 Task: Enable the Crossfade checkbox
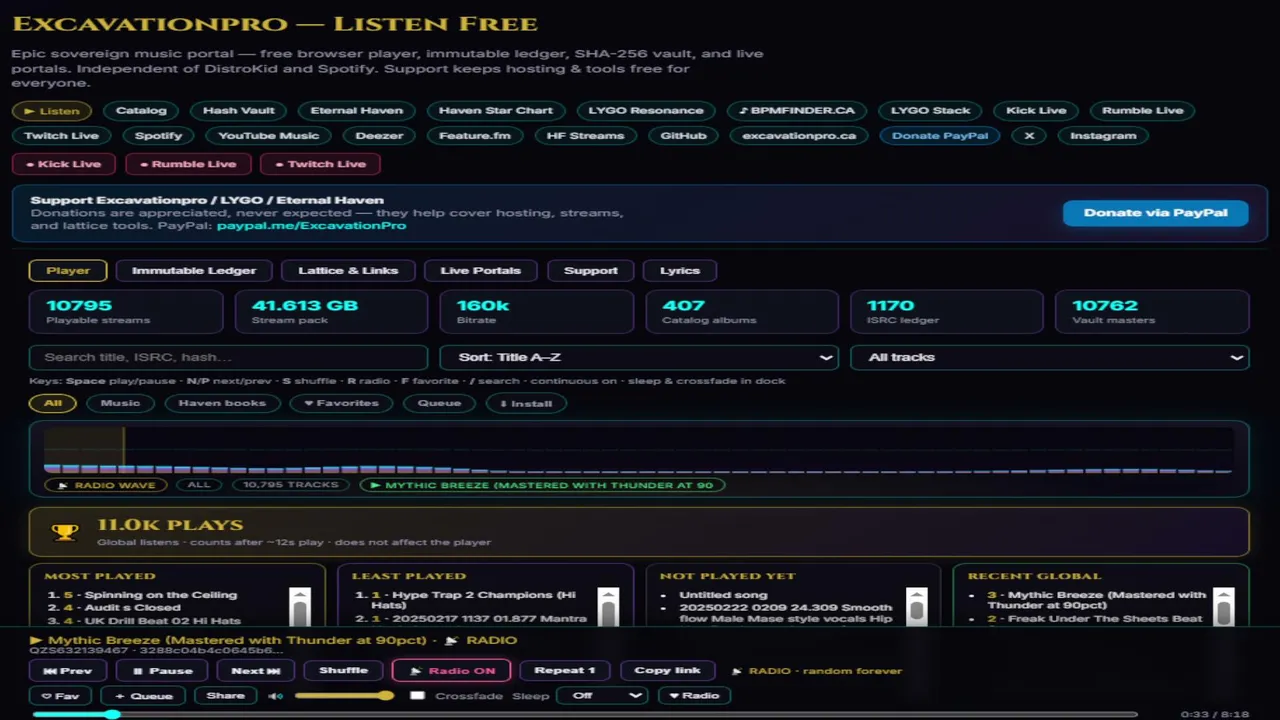(x=417, y=696)
